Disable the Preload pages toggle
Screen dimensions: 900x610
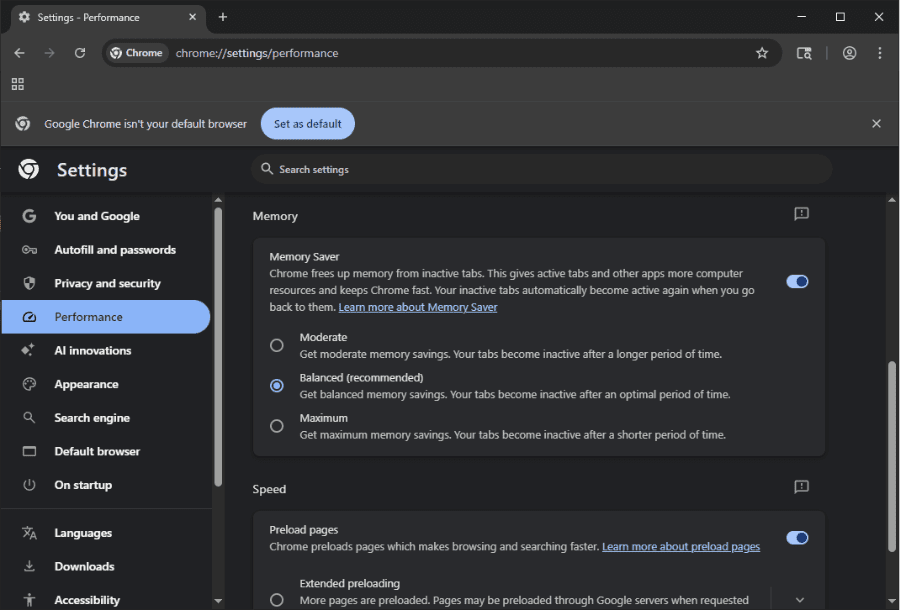pyautogui.click(x=797, y=538)
